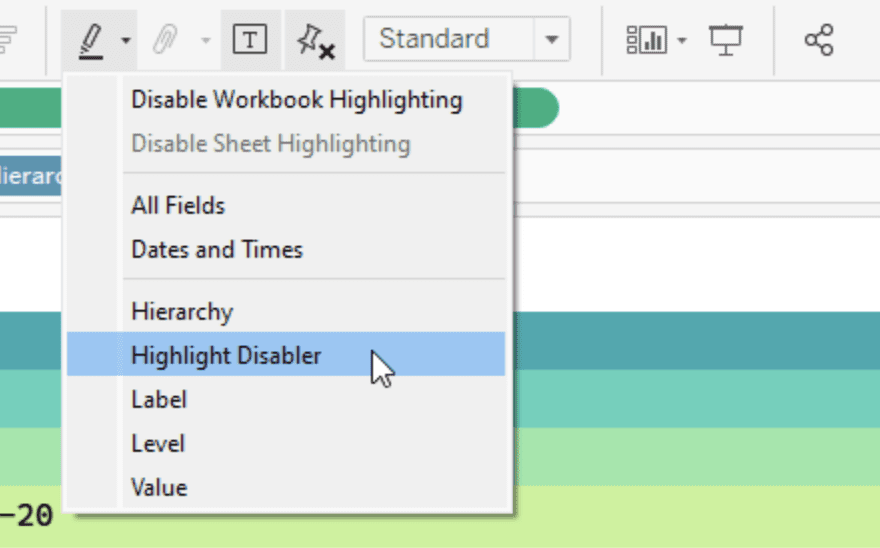Image resolution: width=880 pixels, height=548 pixels.
Task: Toggle the Show Mark Labels button
Action: click(250, 40)
